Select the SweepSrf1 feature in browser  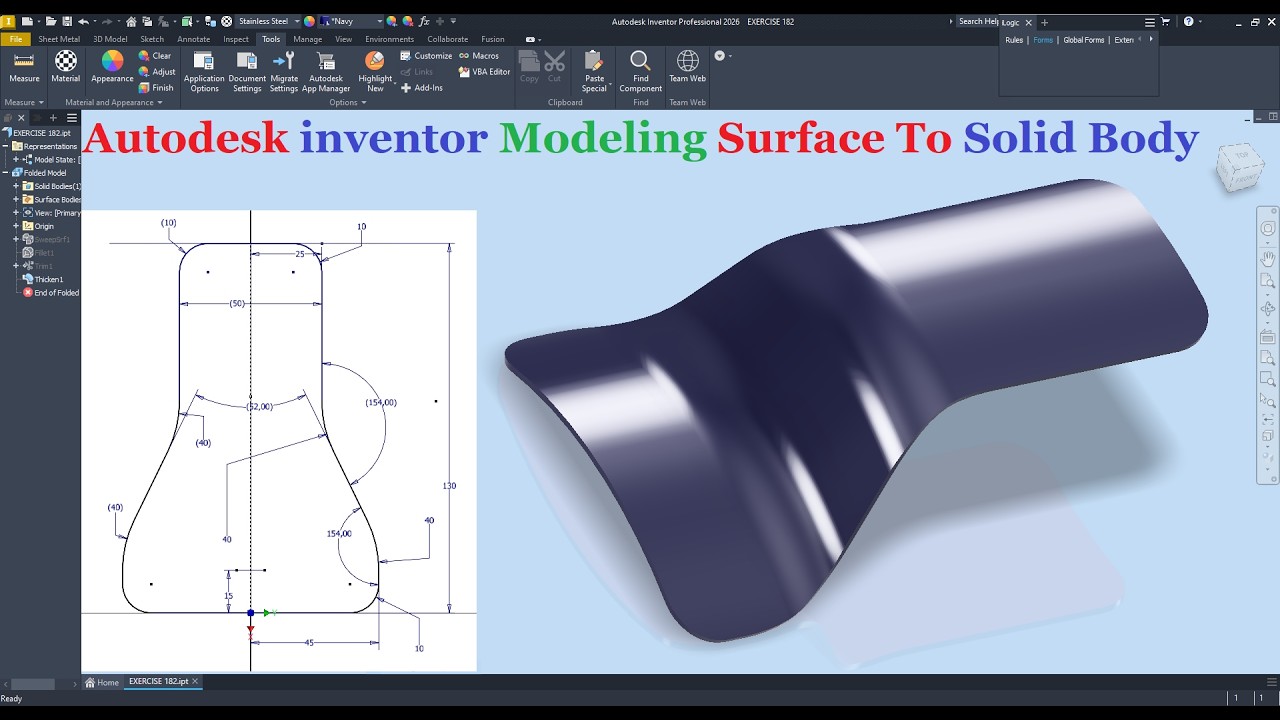47,240
